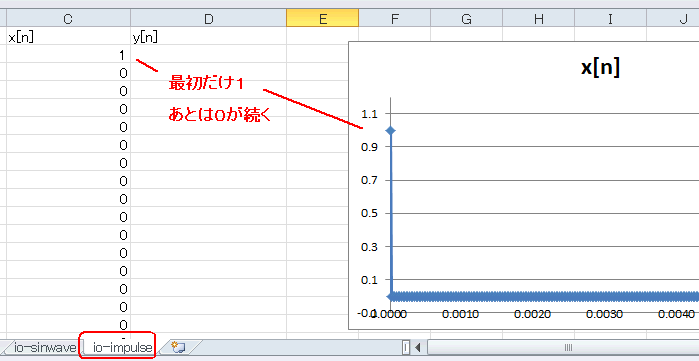Select the cell containing value 1
Screen dimensions: 699x361
[68, 55]
